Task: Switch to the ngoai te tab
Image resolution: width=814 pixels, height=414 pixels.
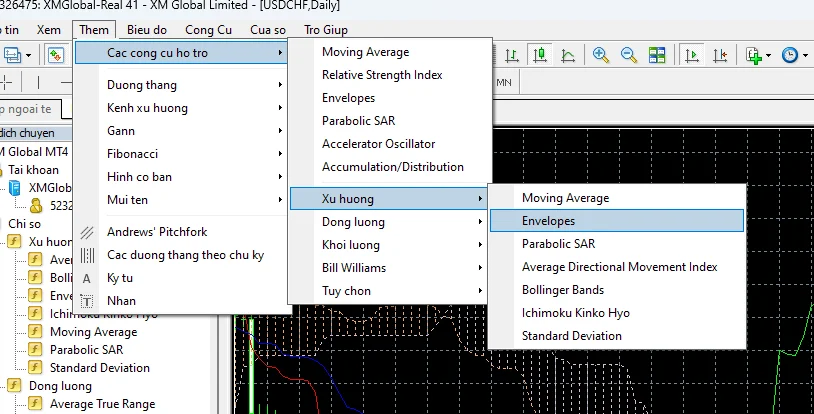Action: click(29, 109)
